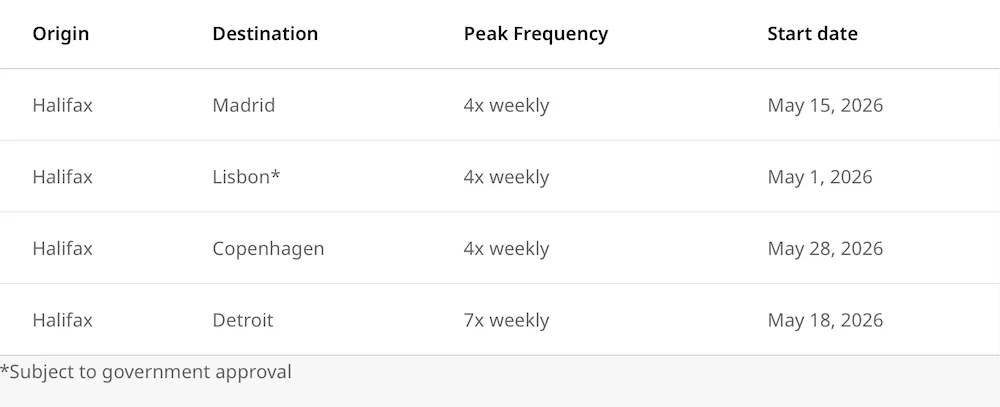This screenshot has width=1000, height=407.
Task: Click 4x weekly in the Copenhagen row
Action: tap(506, 249)
